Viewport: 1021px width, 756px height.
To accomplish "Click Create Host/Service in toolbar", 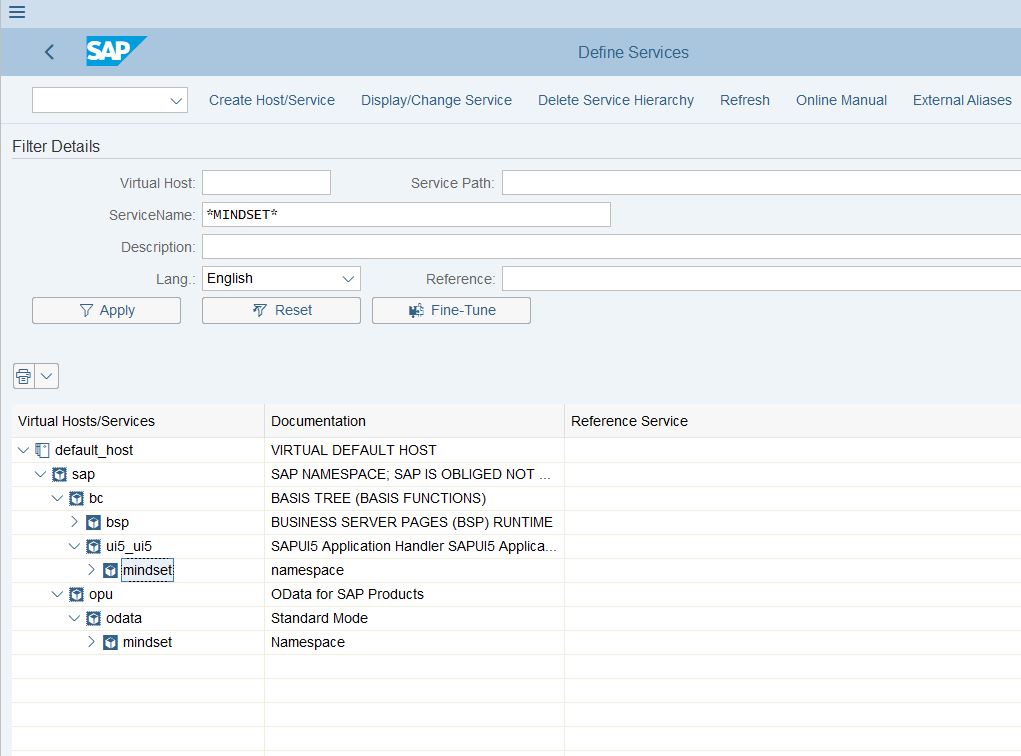I will (272, 100).
